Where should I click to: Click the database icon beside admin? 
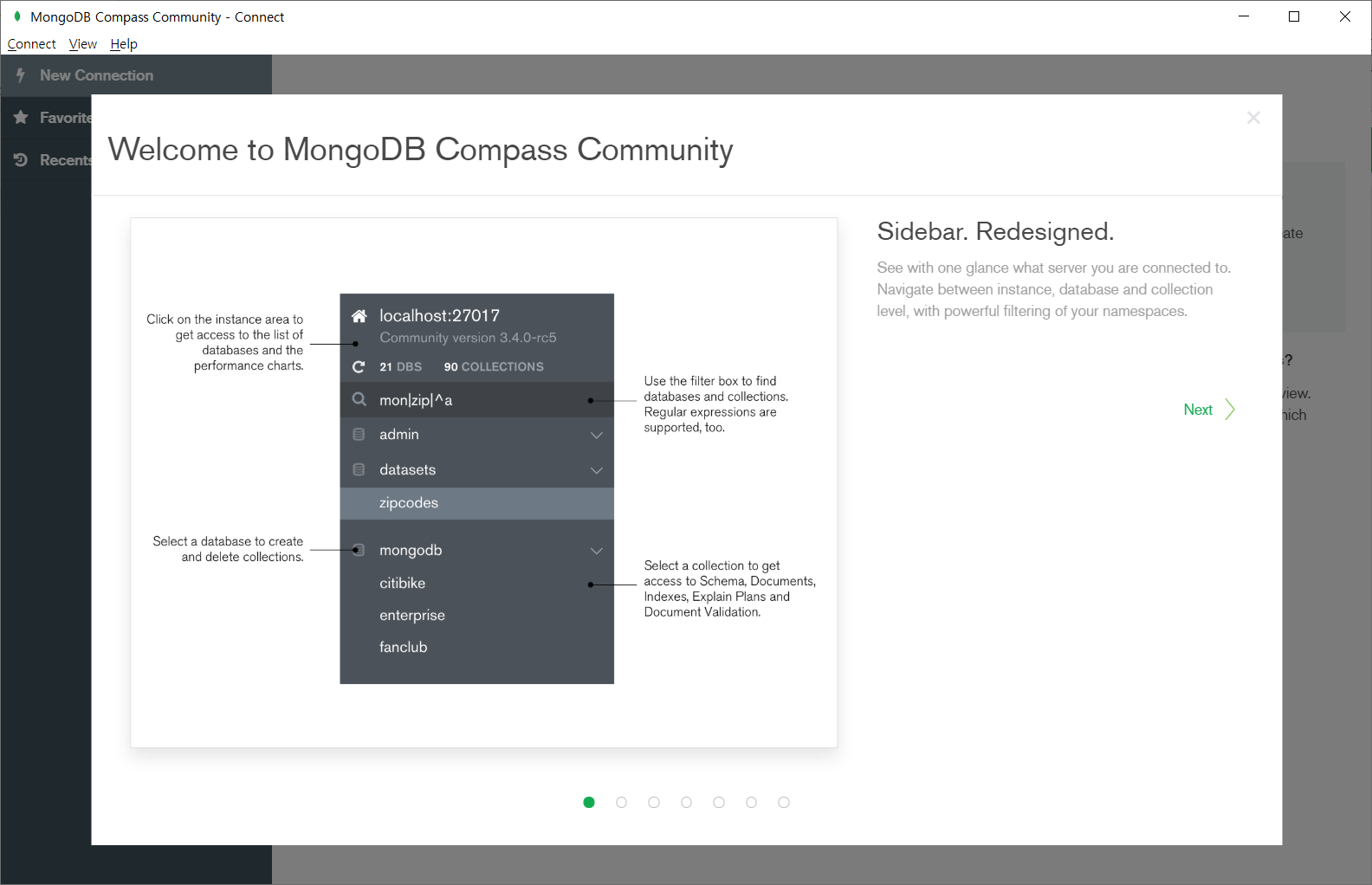pos(359,434)
